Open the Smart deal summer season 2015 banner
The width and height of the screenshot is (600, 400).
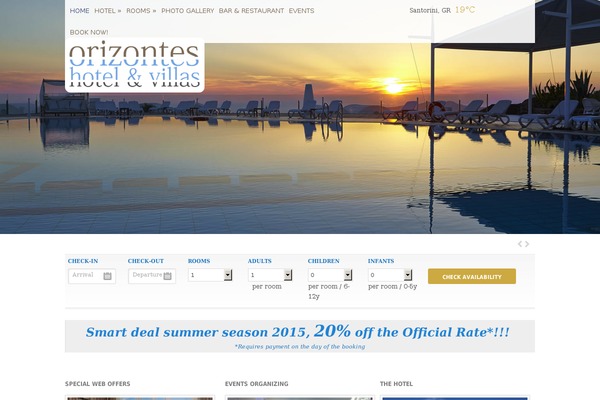(300, 336)
